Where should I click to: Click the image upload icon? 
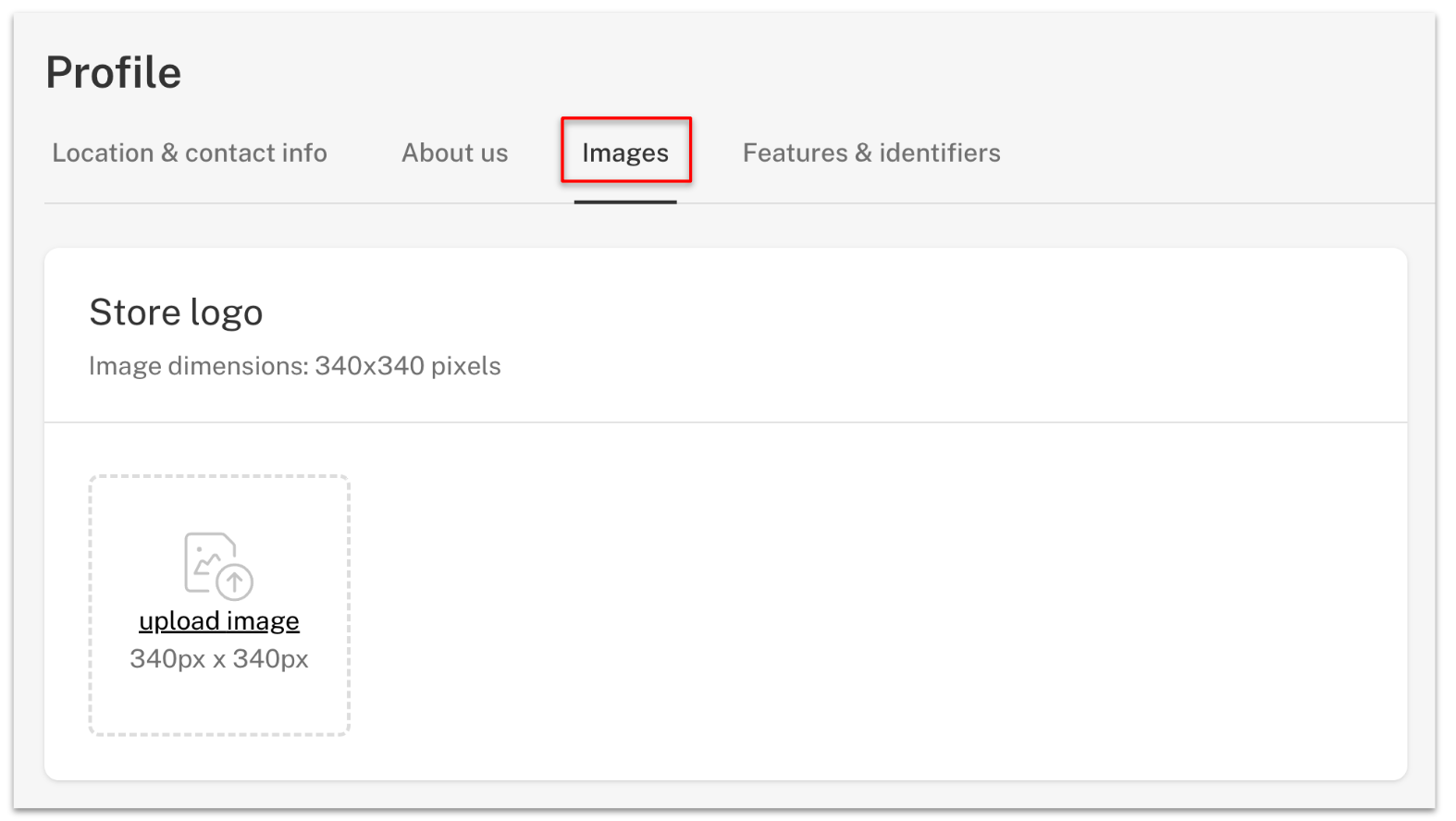218,566
